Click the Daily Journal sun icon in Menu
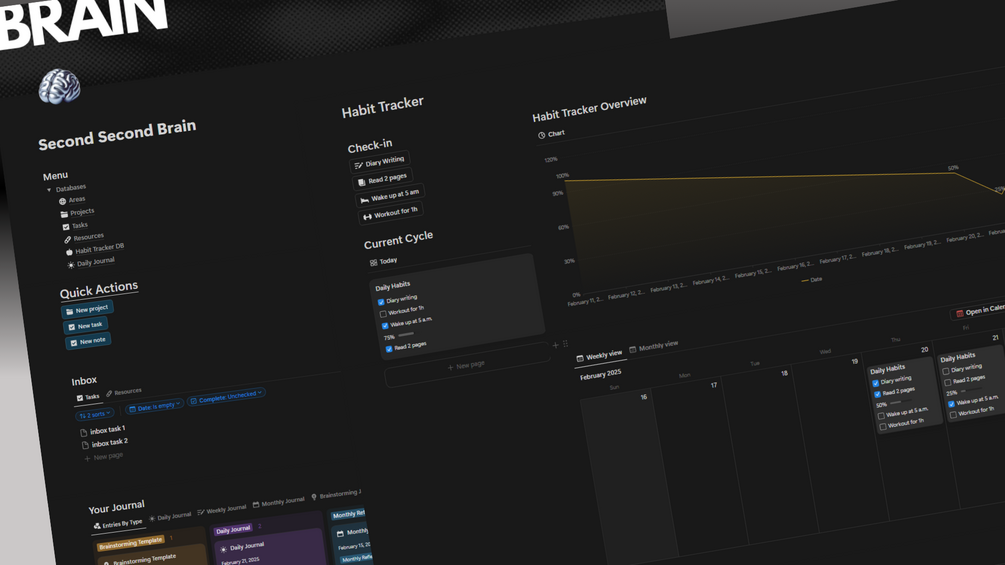 pos(71,265)
